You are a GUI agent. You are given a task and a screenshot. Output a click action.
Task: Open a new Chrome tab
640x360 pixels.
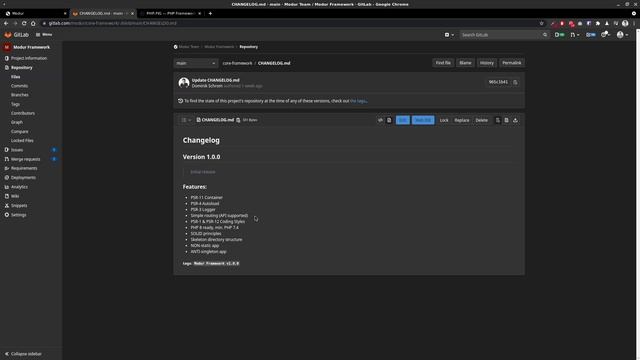coord(210,13)
